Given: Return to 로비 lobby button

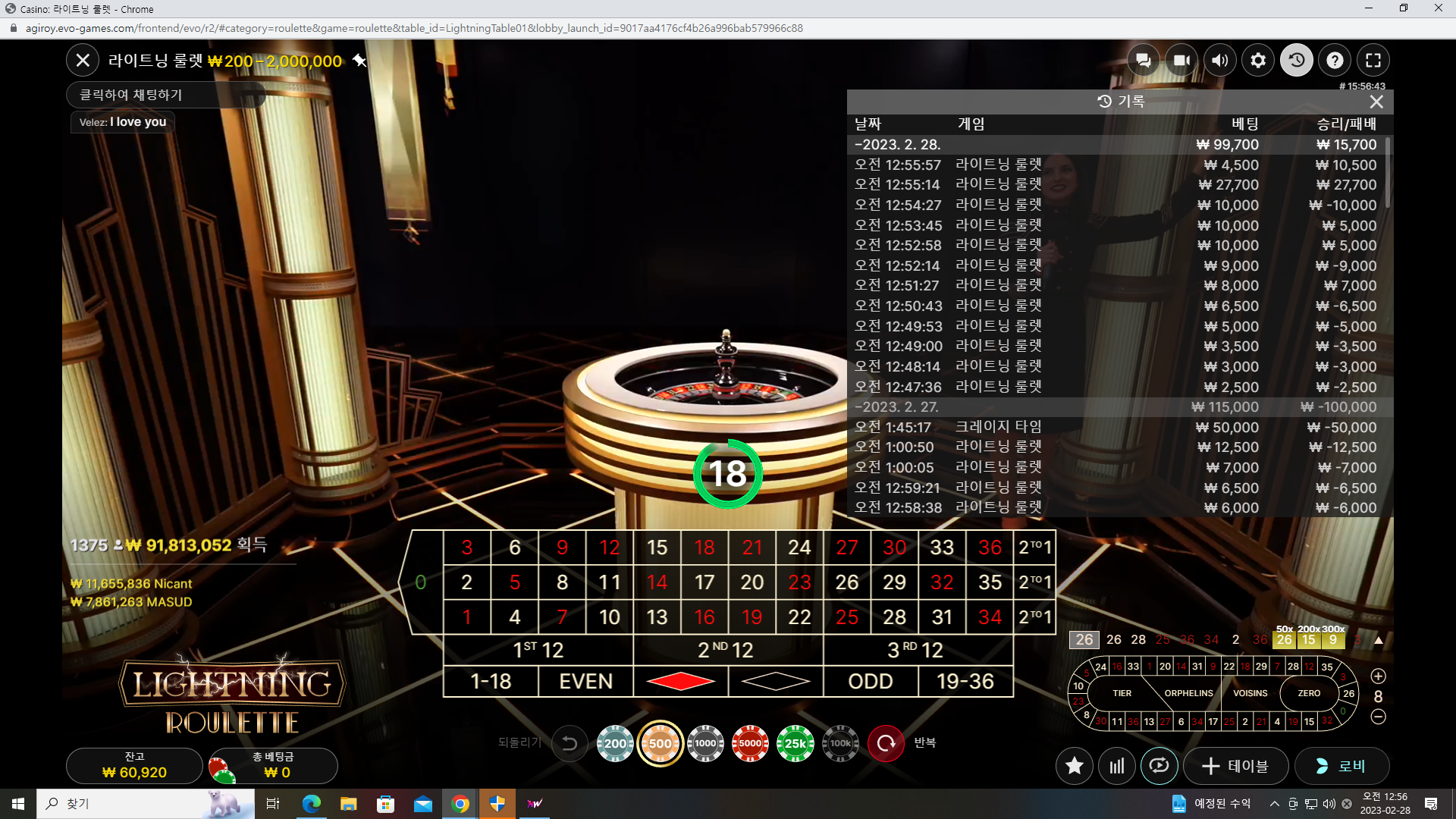Looking at the screenshot, I should click(1341, 766).
